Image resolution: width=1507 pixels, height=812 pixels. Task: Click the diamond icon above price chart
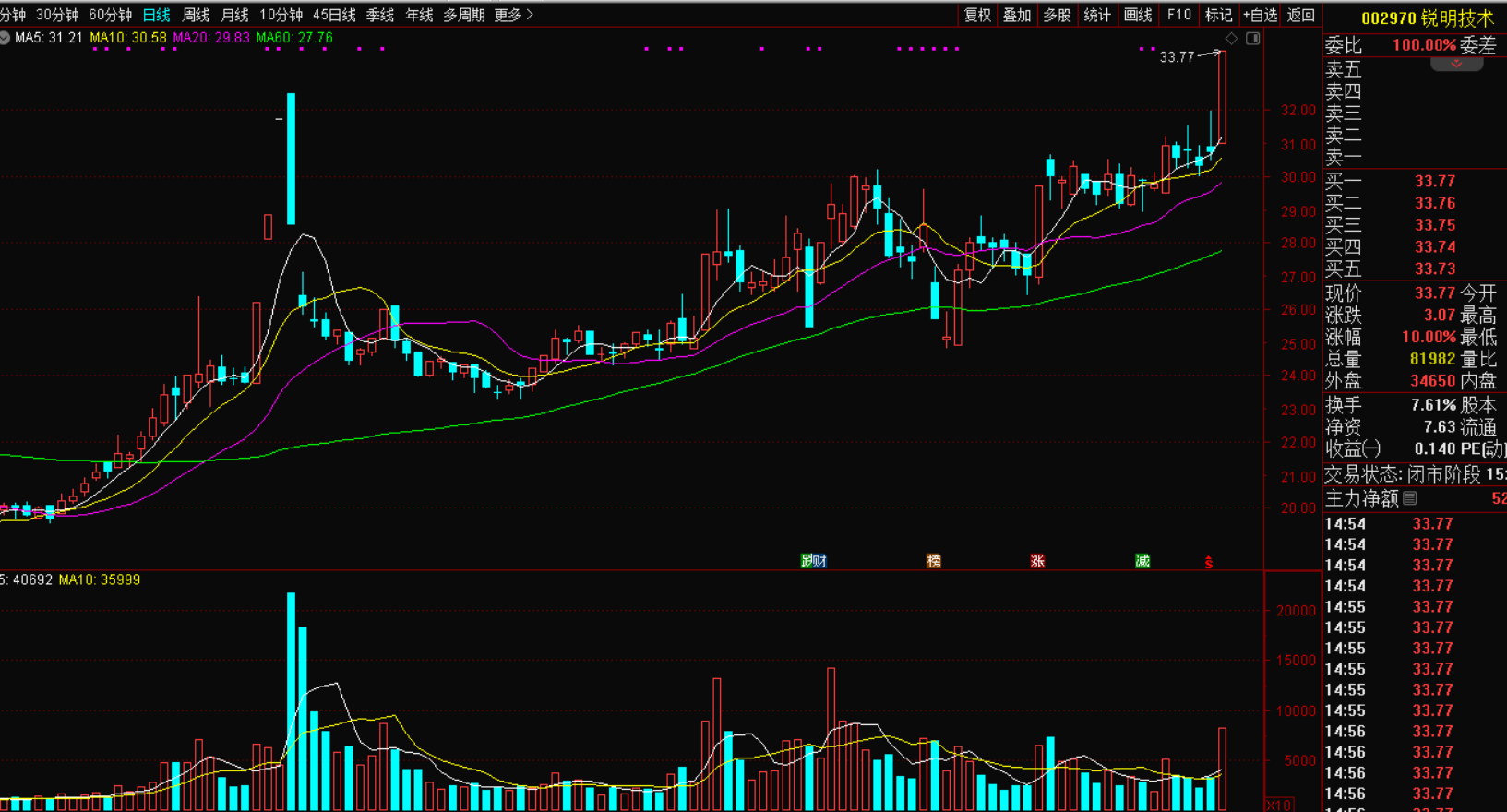pyautogui.click(x=1231, y=38)
